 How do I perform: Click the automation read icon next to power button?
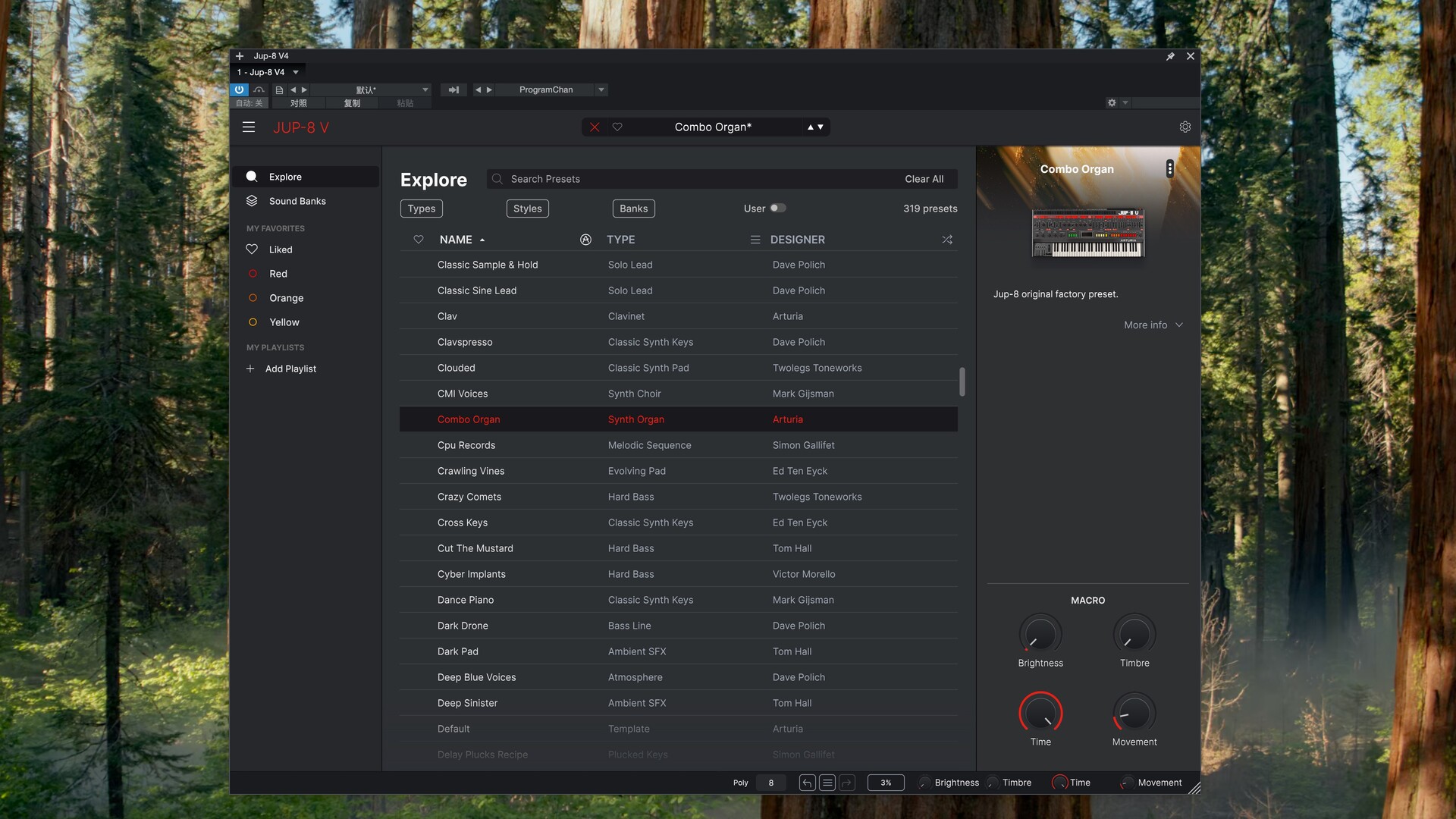coord(259,89)
